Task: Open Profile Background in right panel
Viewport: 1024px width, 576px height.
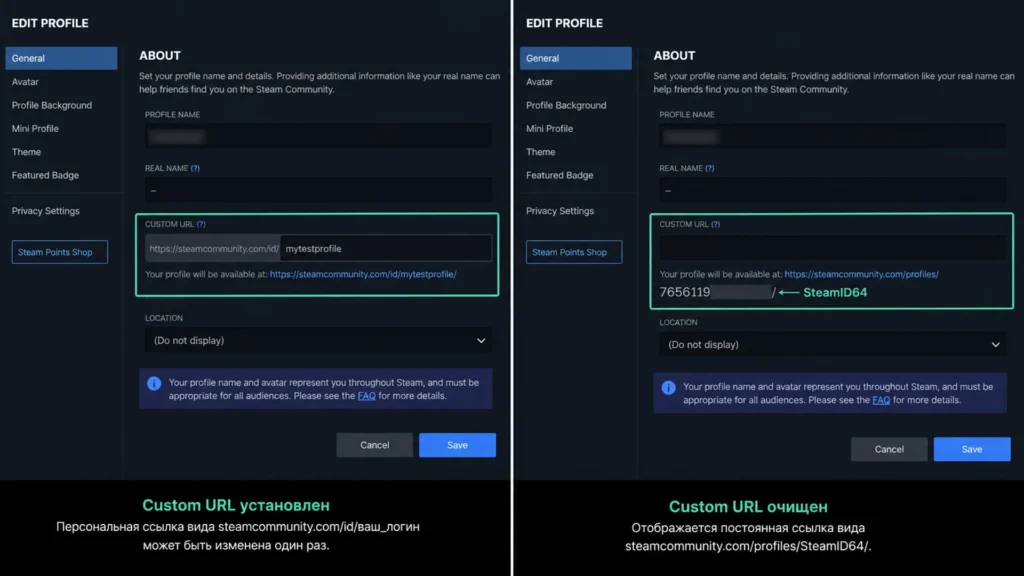Action: 566,105
